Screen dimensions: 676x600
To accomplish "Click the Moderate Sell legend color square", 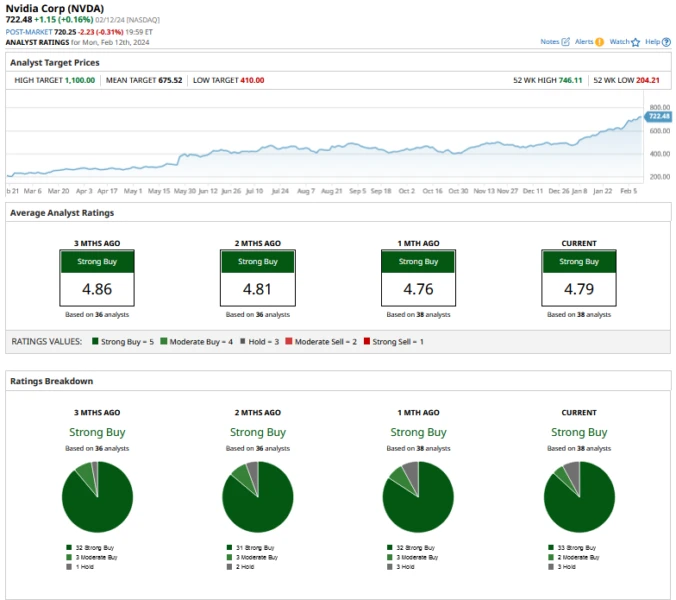I will click(289, 341).
